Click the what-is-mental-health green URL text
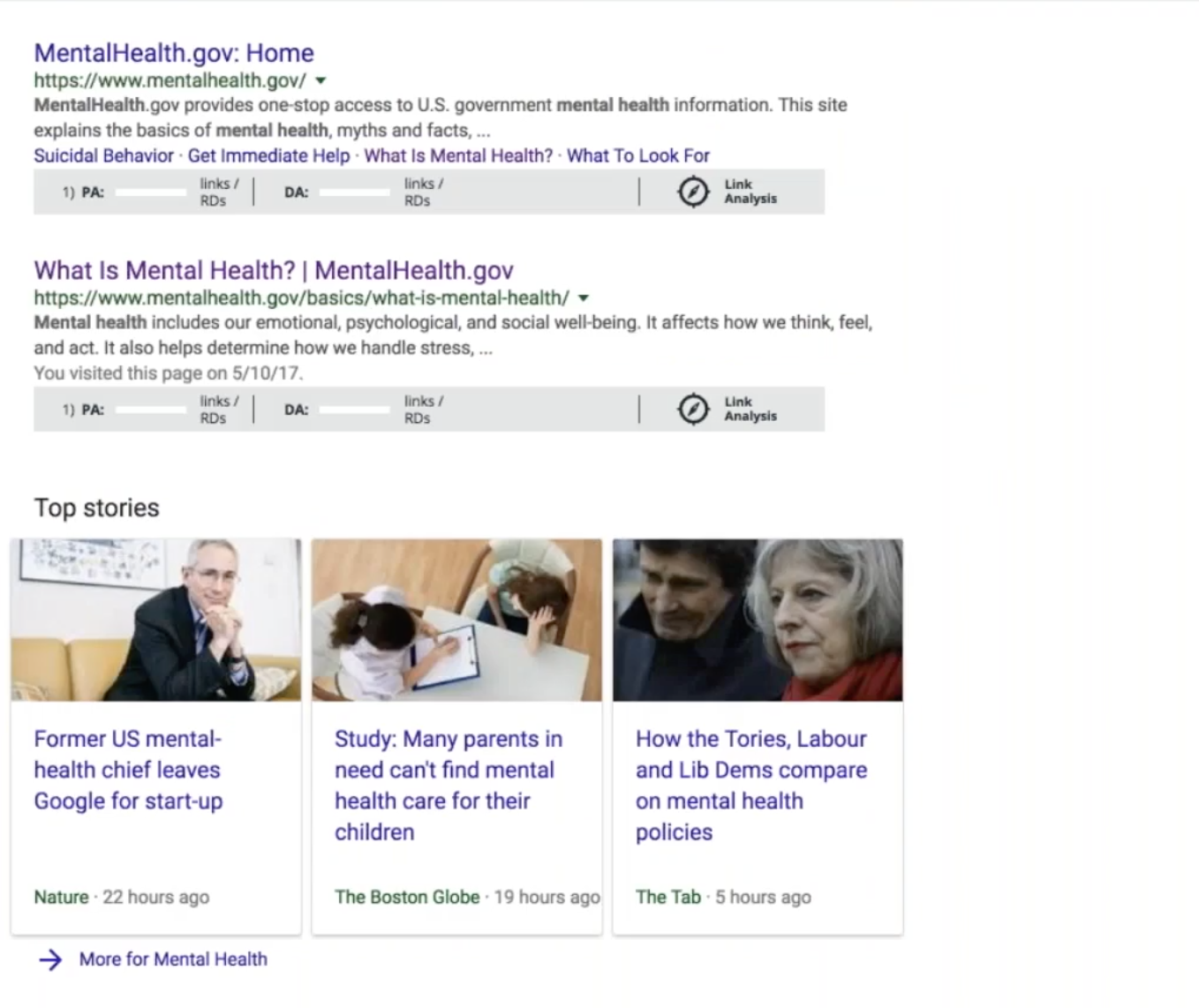Screen dimensions: 1199x1008 click(302, 297)
